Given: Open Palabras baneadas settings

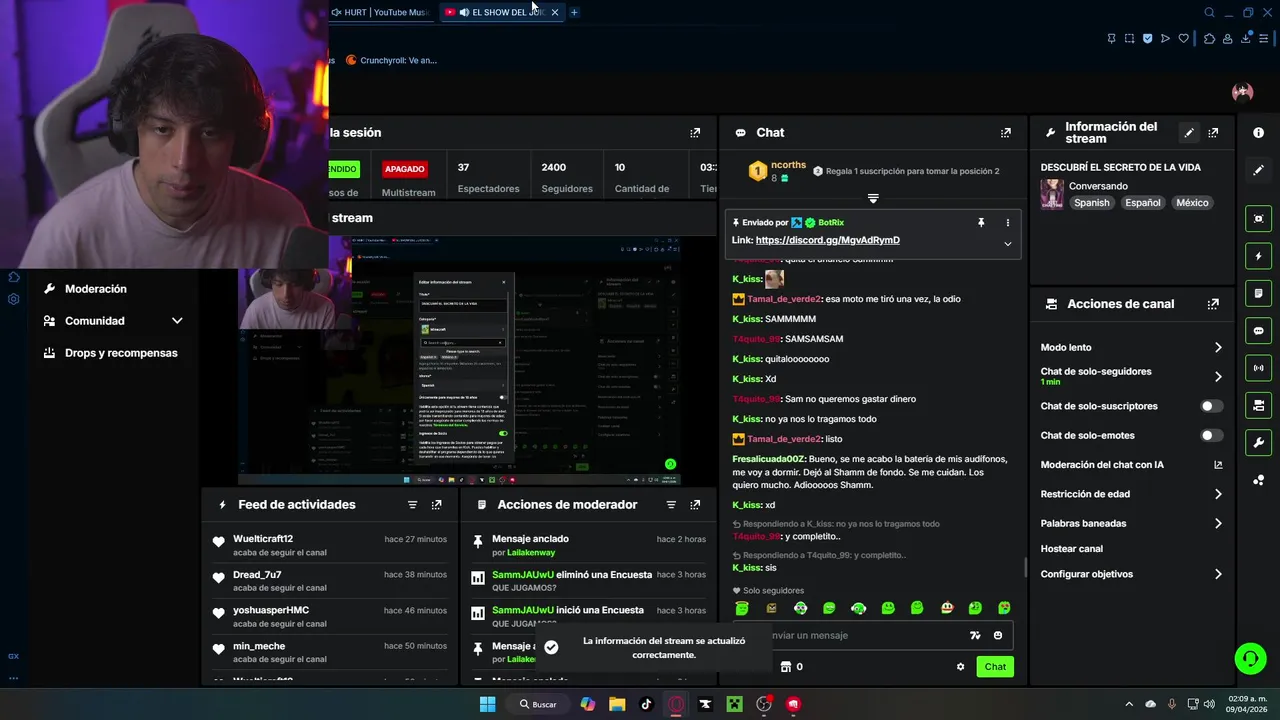Looking at the screenshot, I should click(x=1131, y=523).
